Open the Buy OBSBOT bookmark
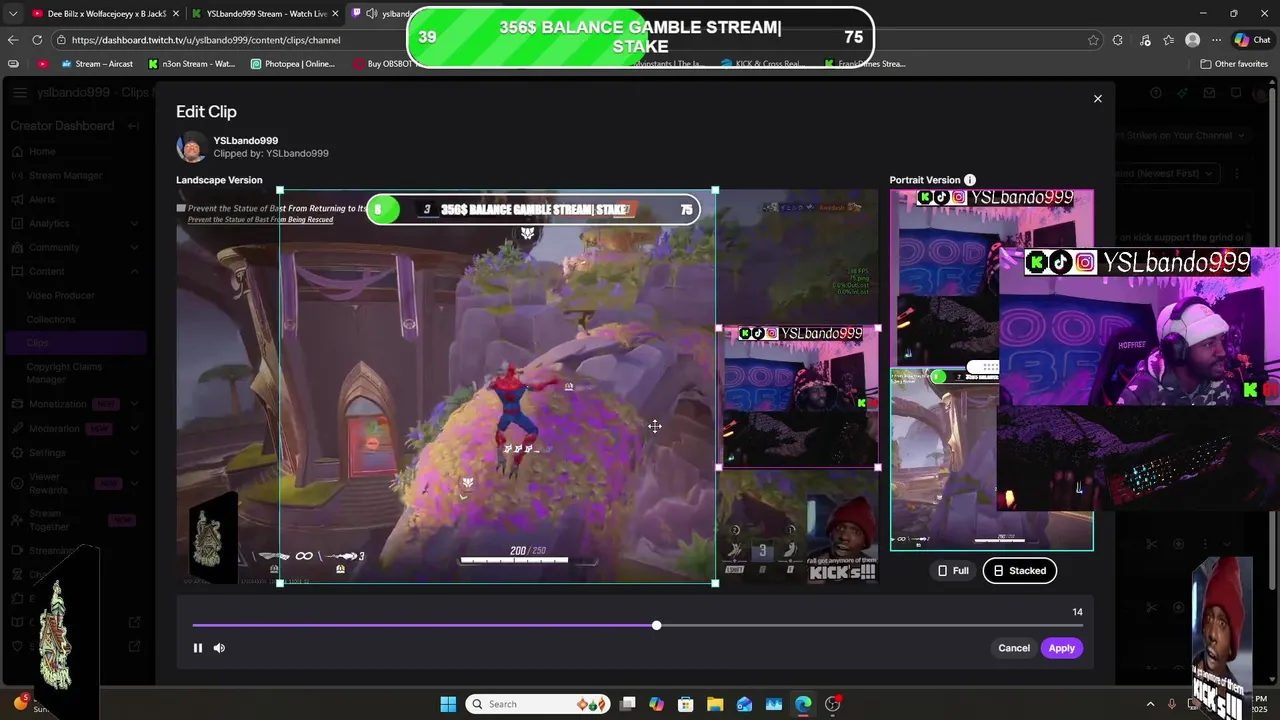 383,64
